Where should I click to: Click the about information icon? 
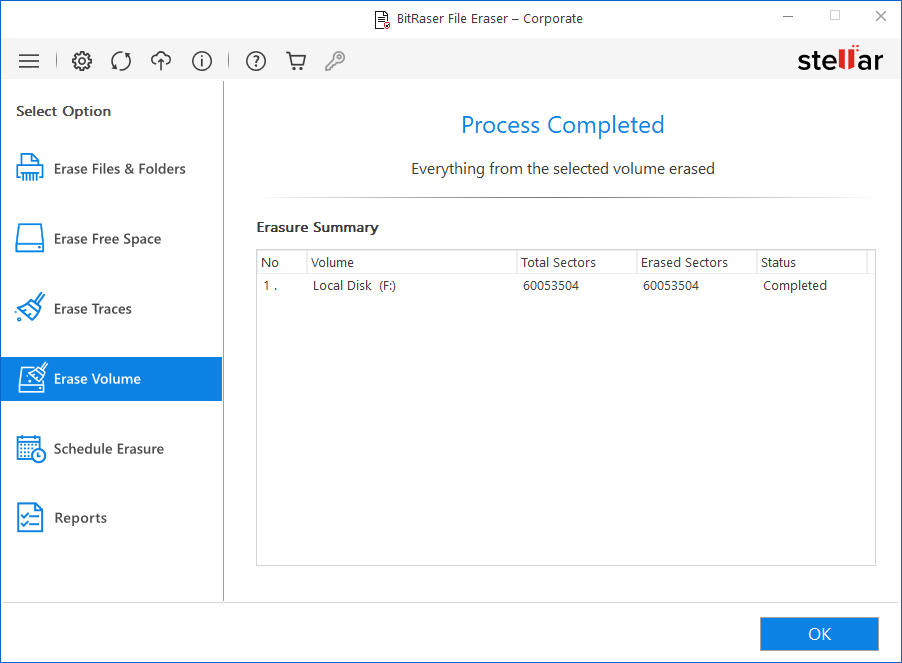point(201,60)
